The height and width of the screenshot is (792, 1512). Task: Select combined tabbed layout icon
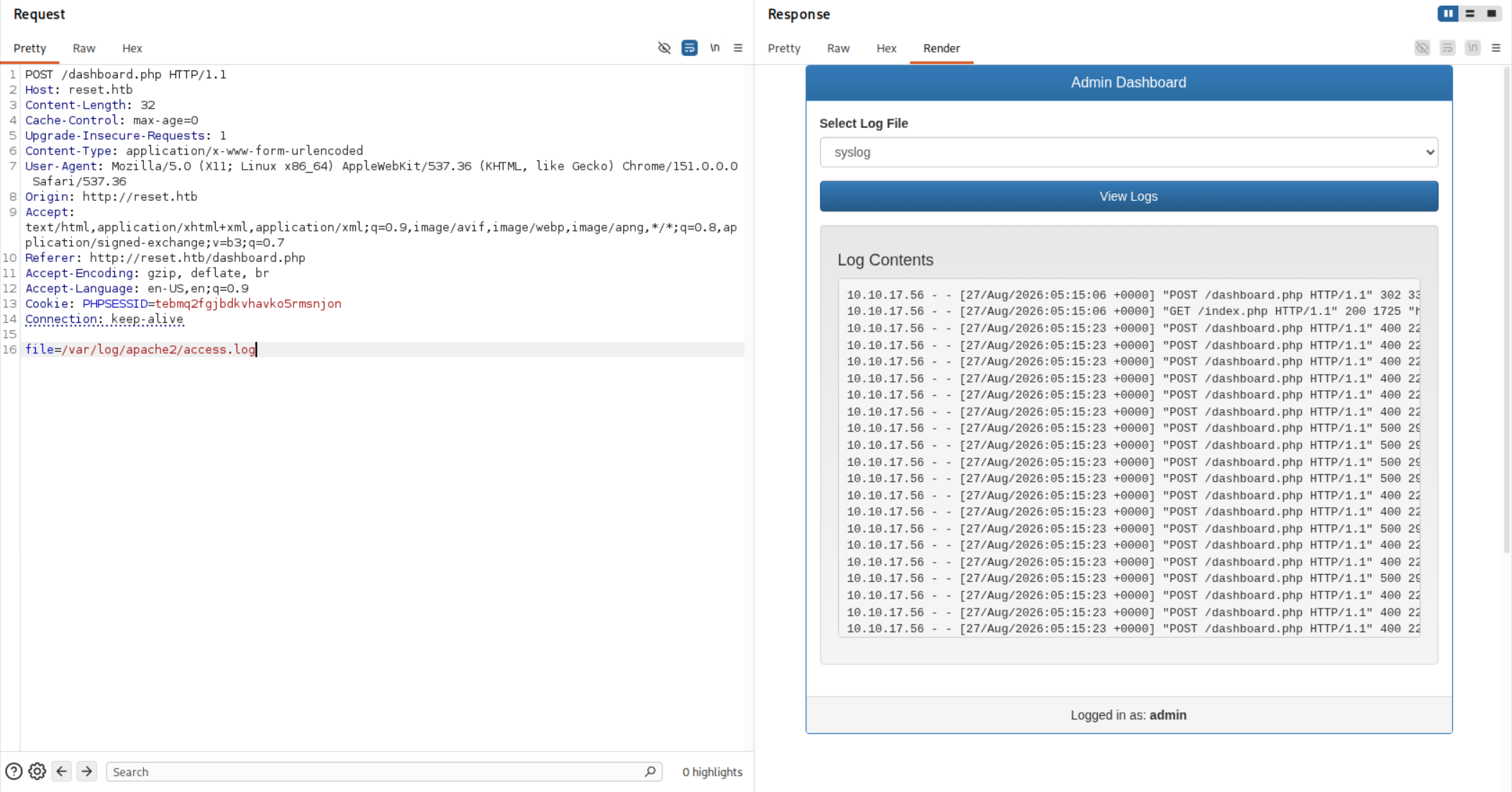[x=1492, y=14]
